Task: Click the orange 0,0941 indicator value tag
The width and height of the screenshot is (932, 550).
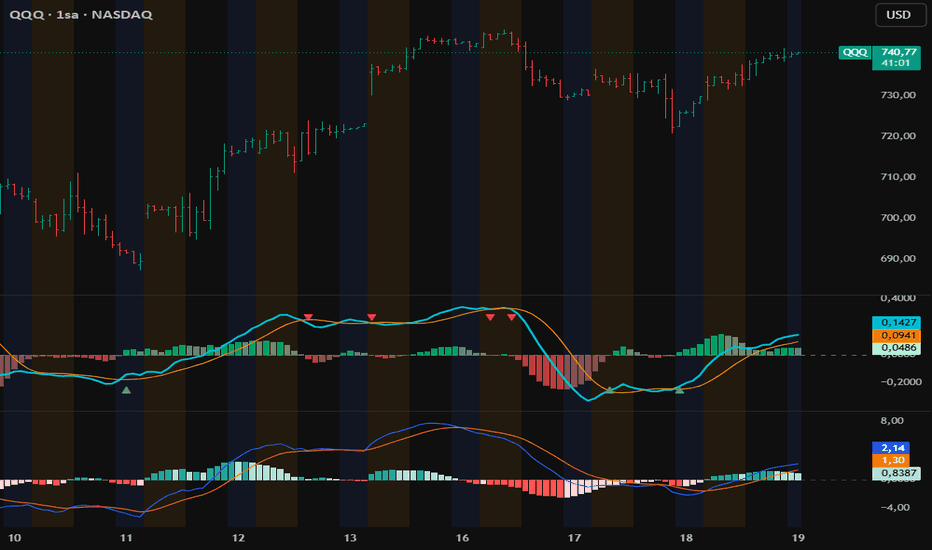Action: click(896, 335)
